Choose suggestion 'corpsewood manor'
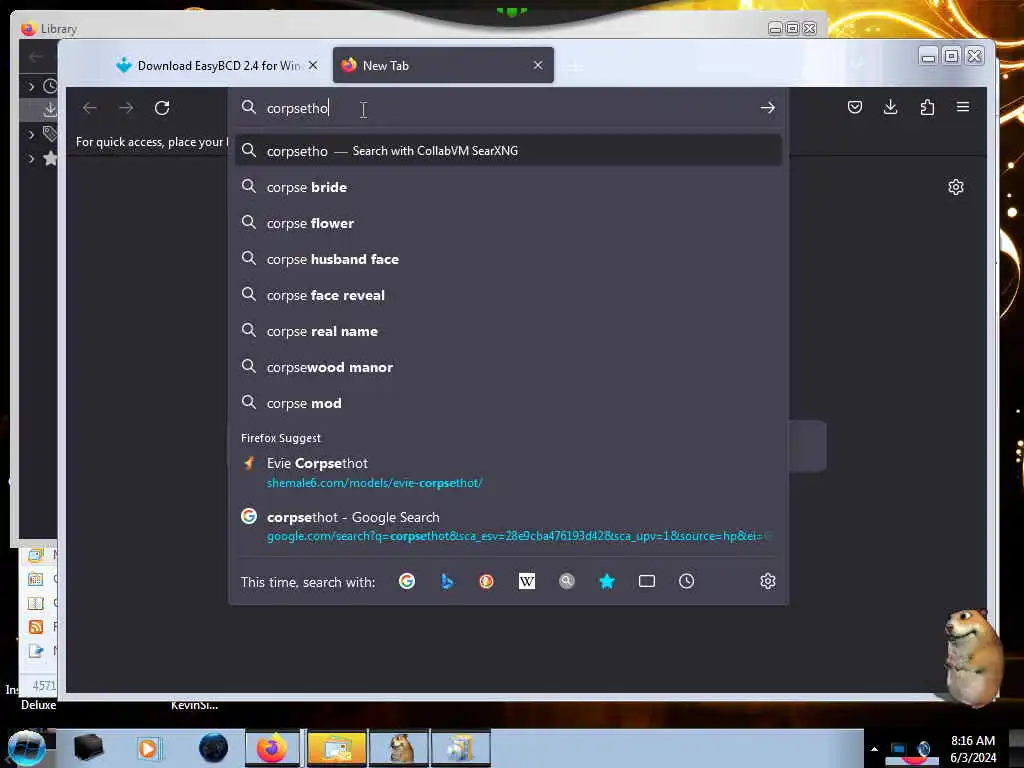The width and height of the screenshot is (1024, 768). [x=509, y=367]
